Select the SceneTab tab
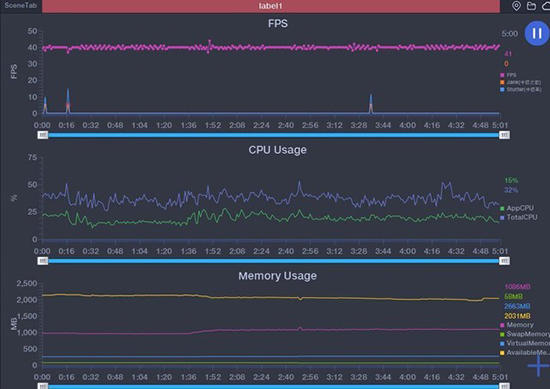 [20, 6]
